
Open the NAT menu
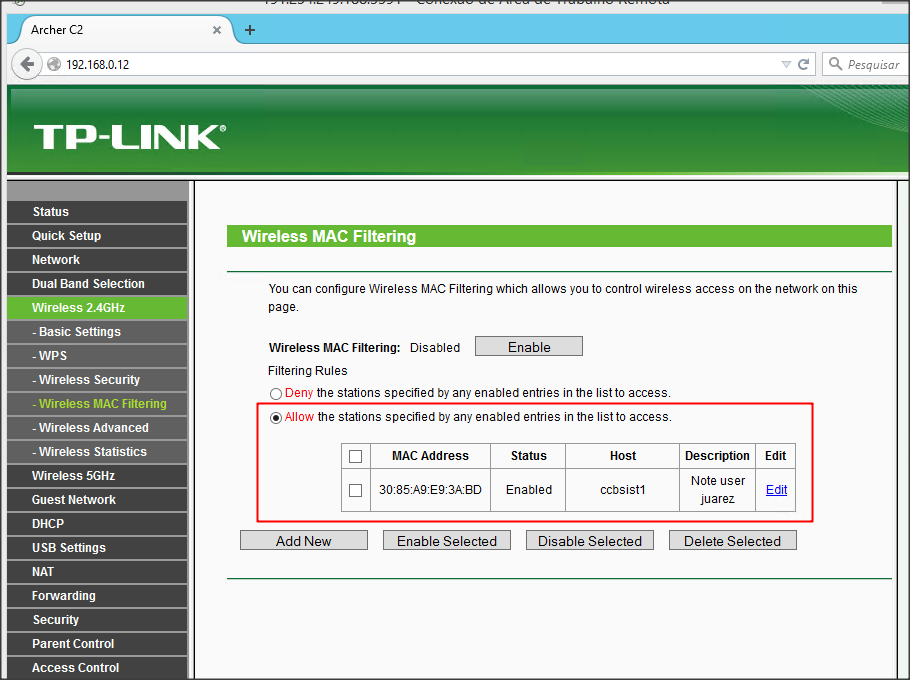click(98, 572)
